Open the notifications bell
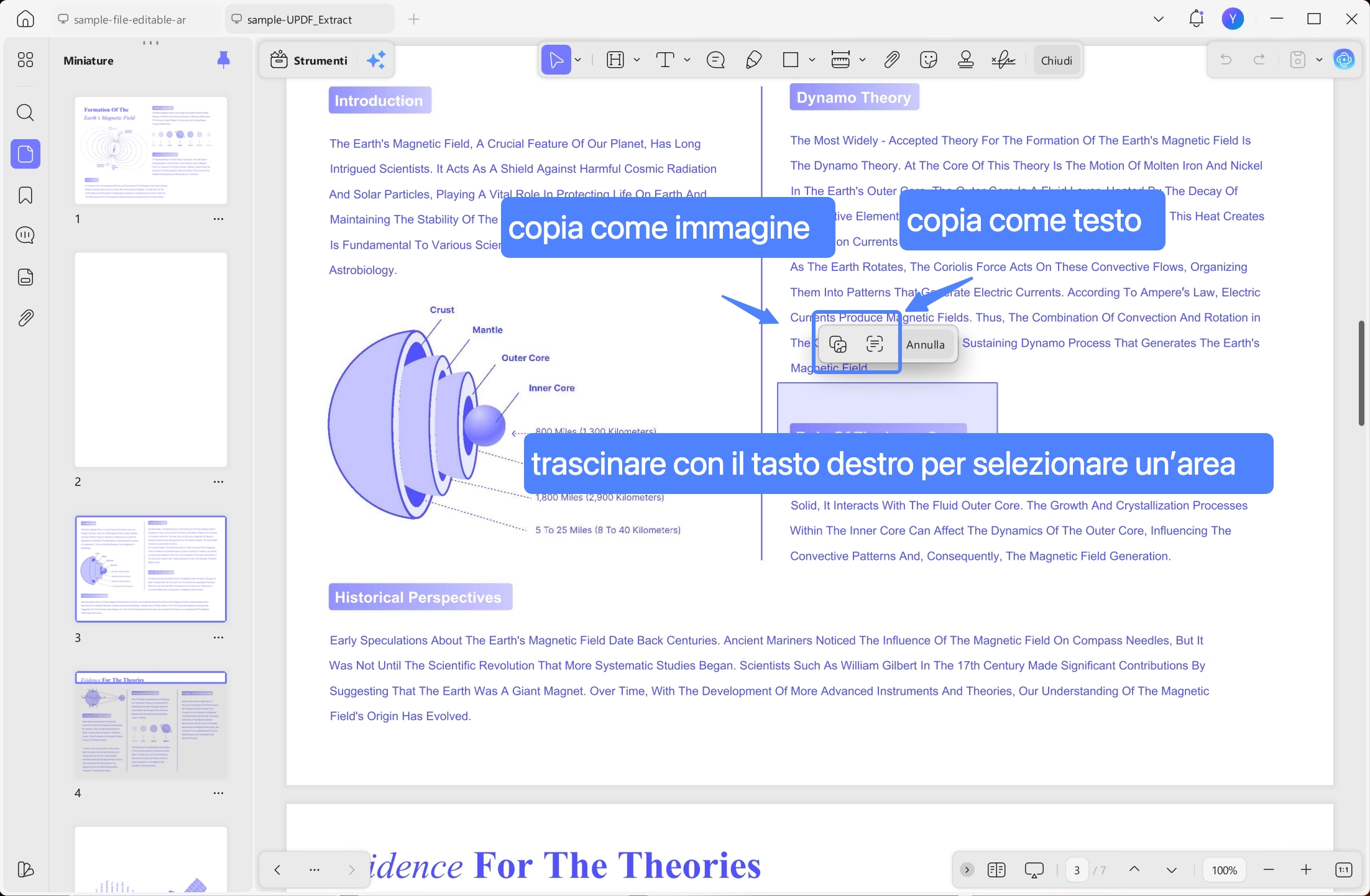The height and width of the screenshot is (896, 1370). [1196, 19]
